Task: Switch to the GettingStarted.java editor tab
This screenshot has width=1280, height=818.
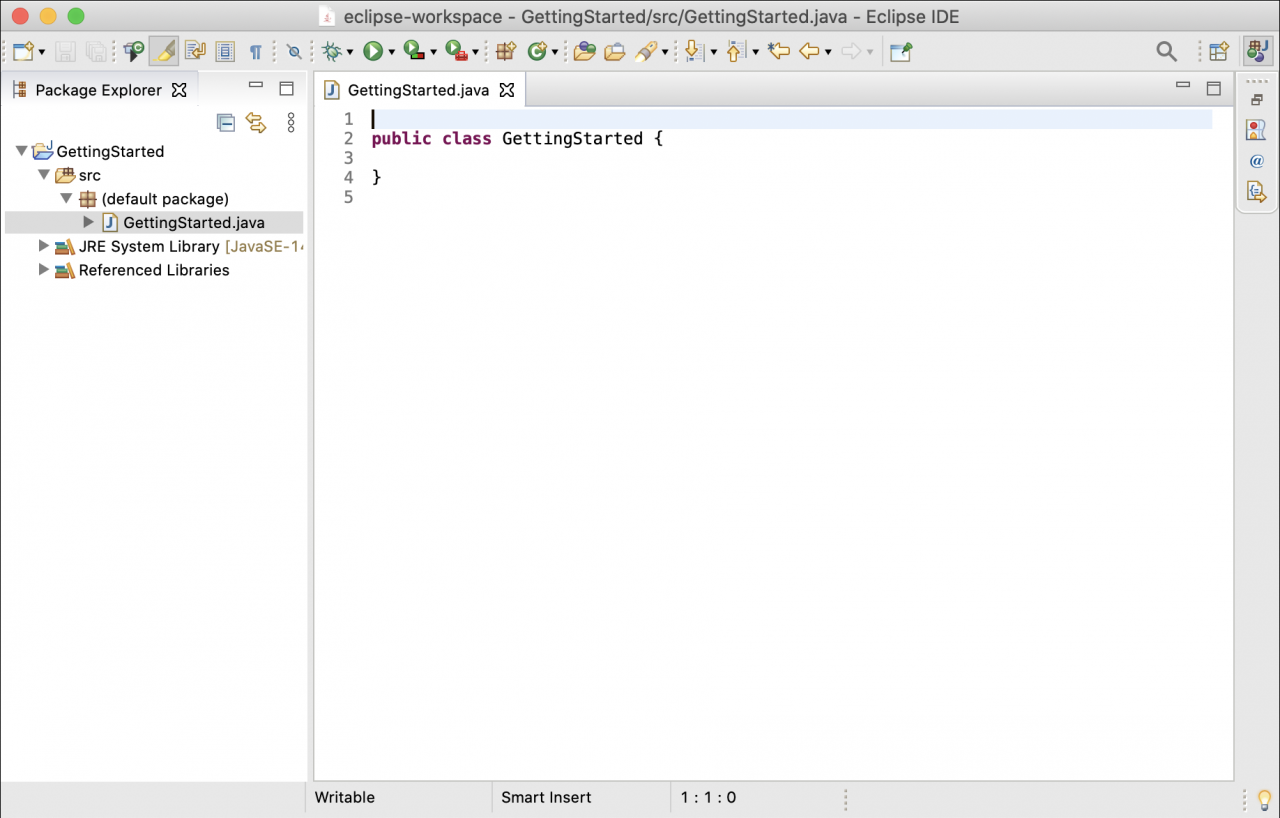Action: pyautogui.click(x=417, y=89)
